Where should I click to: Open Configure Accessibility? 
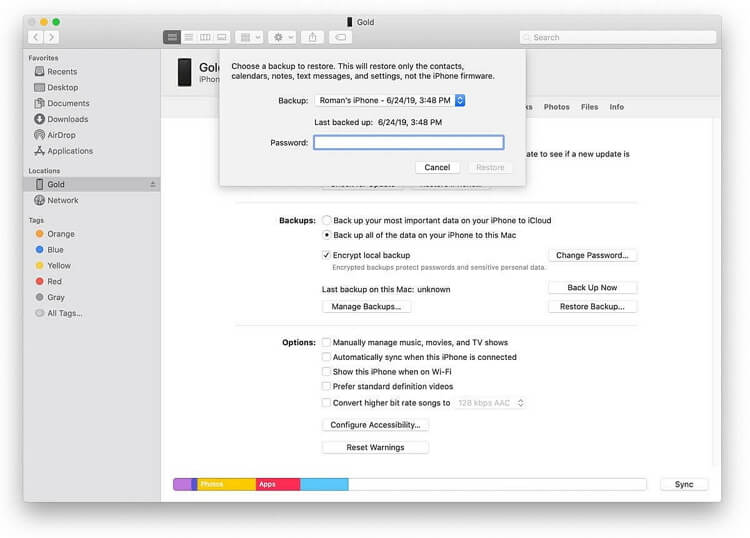[x=375, y=425]
